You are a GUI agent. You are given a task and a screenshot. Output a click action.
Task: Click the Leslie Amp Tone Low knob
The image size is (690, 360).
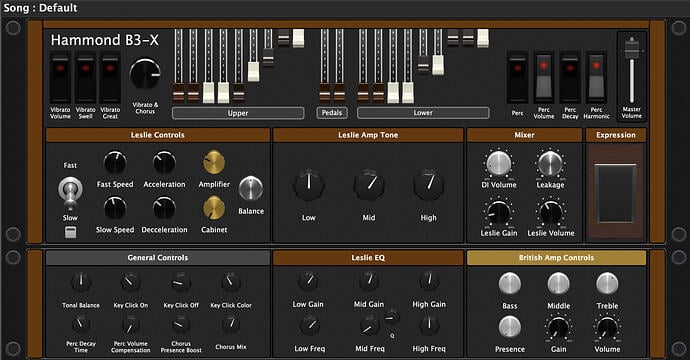(309, 184)
